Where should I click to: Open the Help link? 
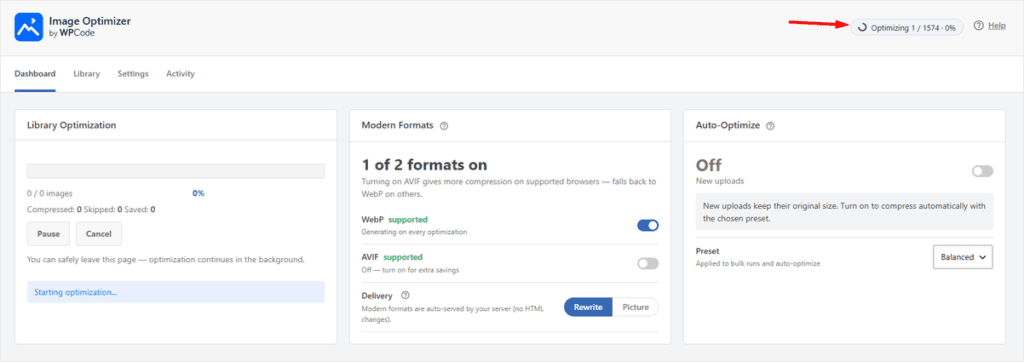997,25
